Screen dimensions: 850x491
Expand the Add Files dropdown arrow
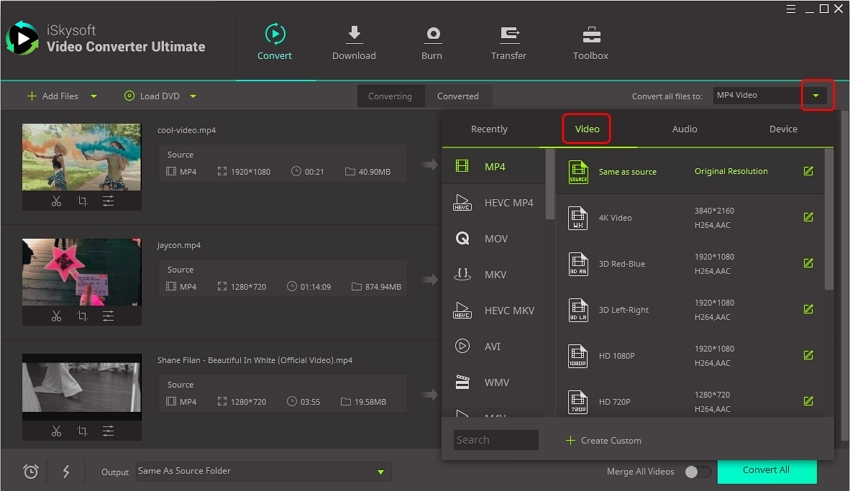[x=94, y=96]
